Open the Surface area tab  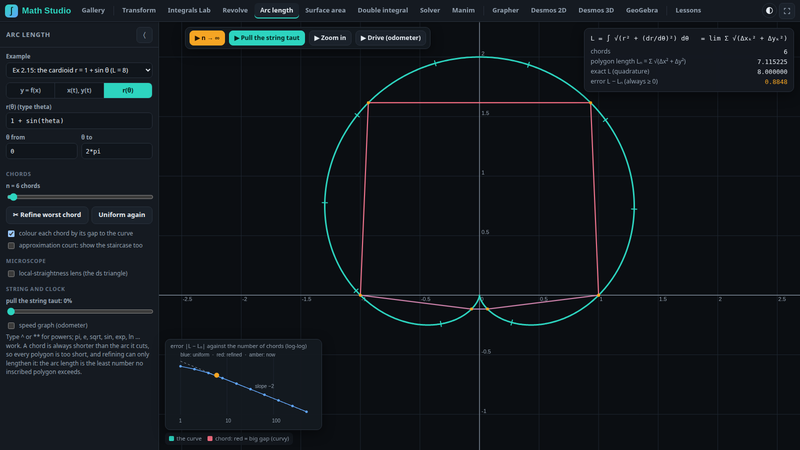(326, 10)
